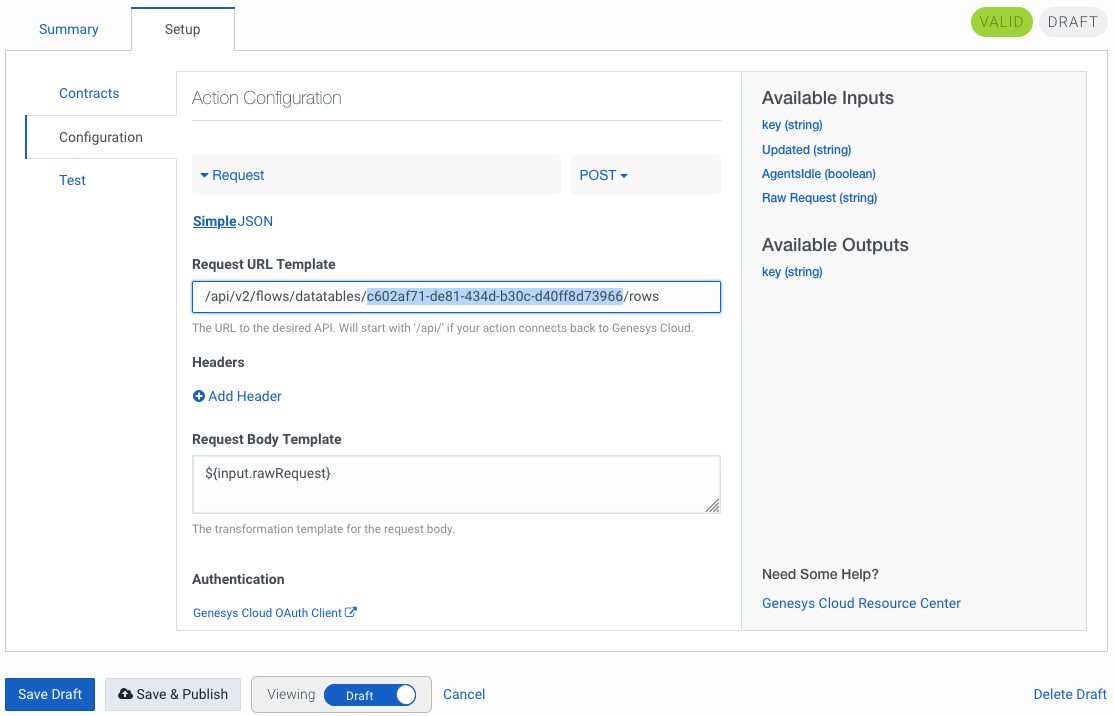Select the Test section in the sidebar
The width and height of the screenshot is (1114, 716).
pos(72,180)
